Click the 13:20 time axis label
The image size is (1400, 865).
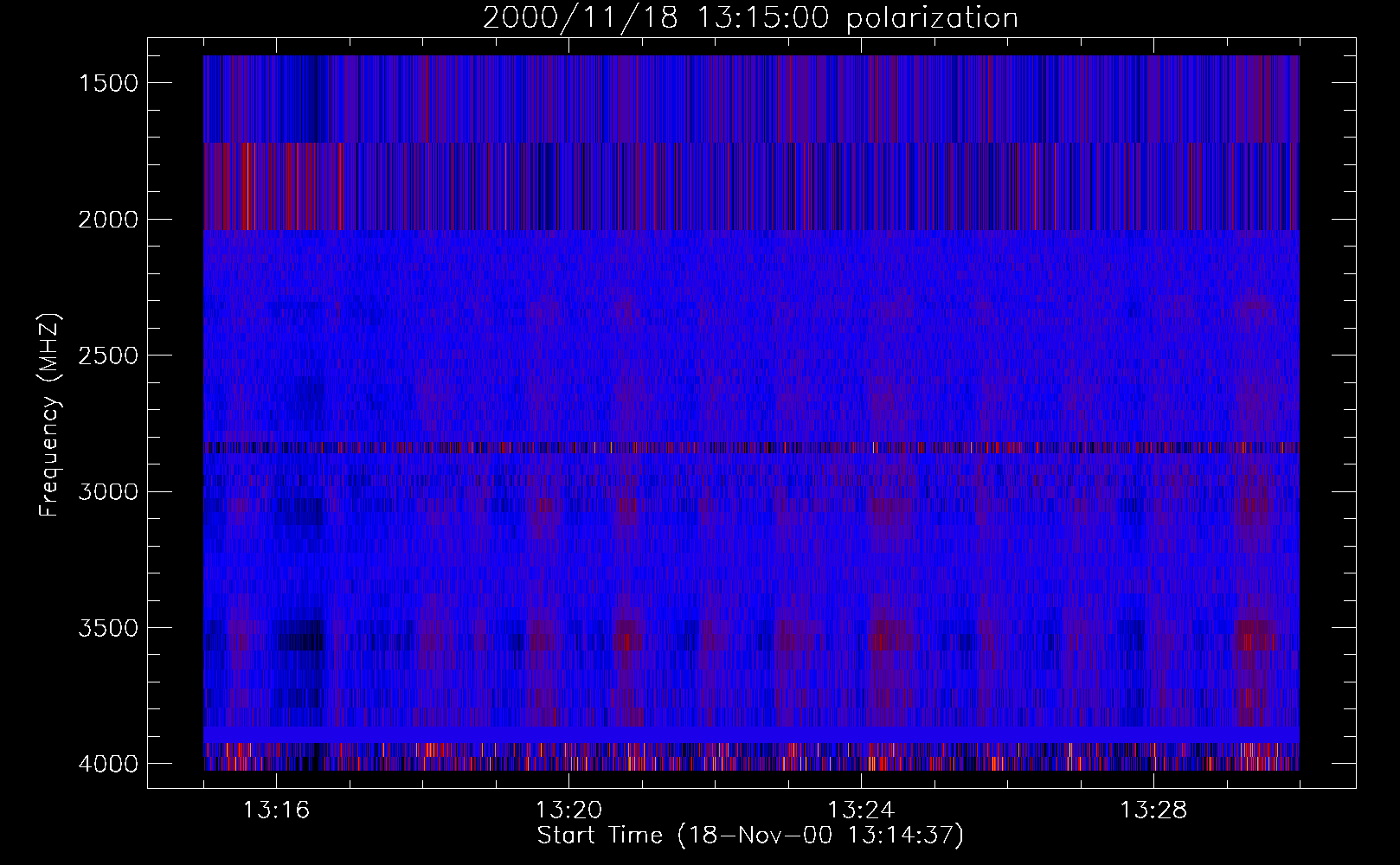tap(568, 811)
